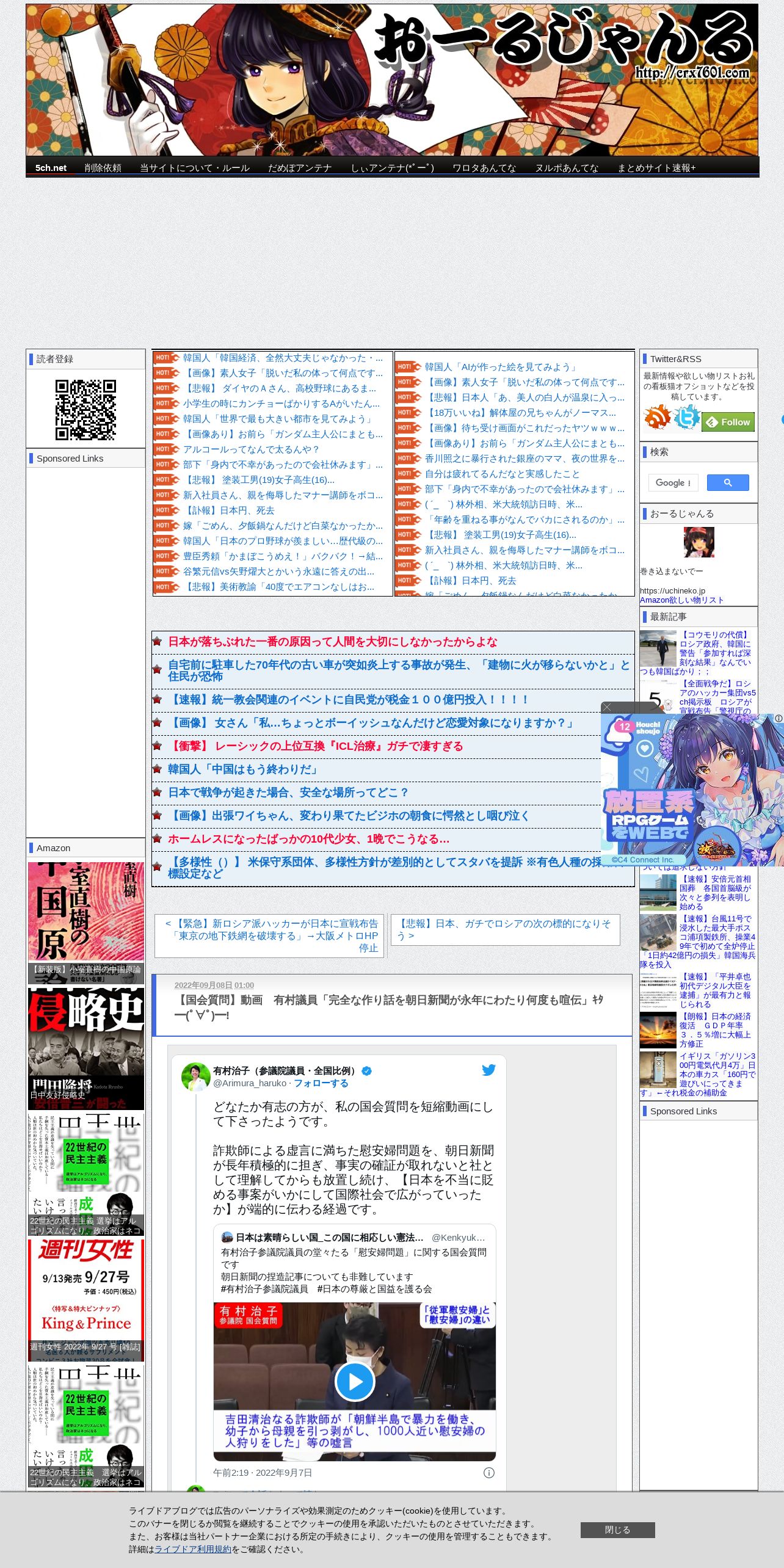Open the 削除依頼 menu item
784x1568 pixels.
pyautogui.click(x=103, y=168)
